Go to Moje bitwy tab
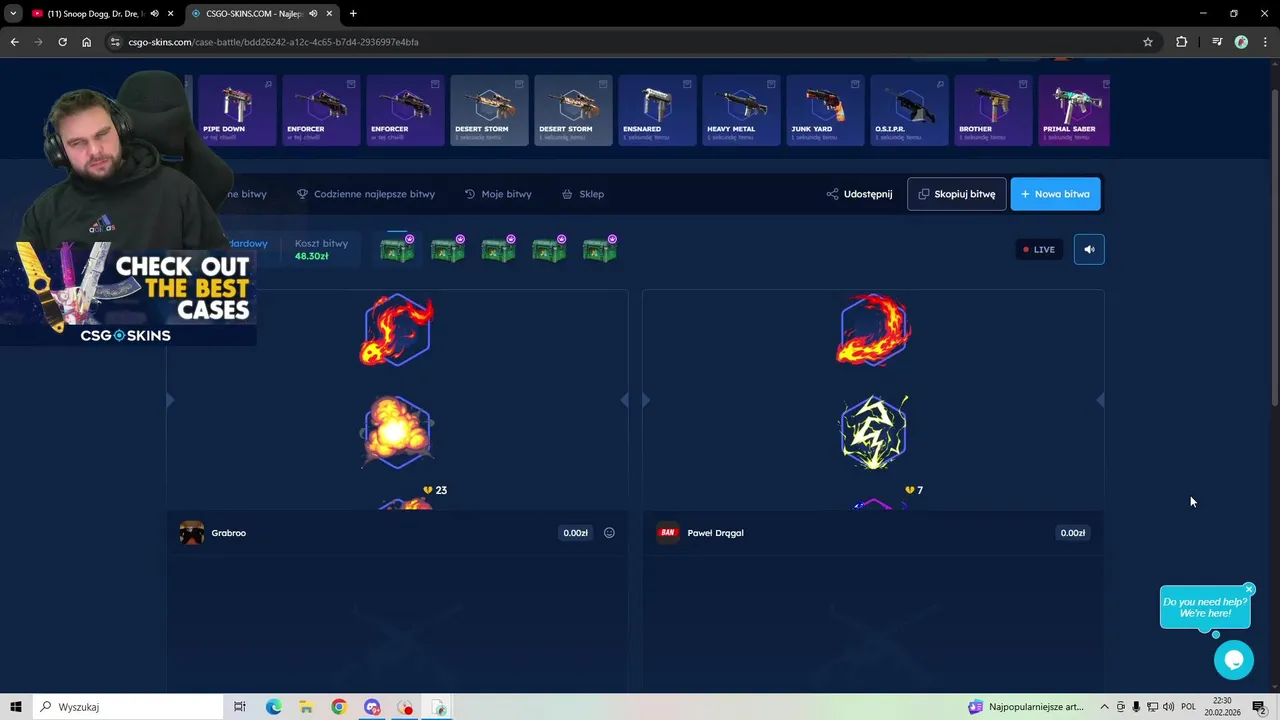Viewport: 1280px width, 720px height. click(x=498, y=194)
